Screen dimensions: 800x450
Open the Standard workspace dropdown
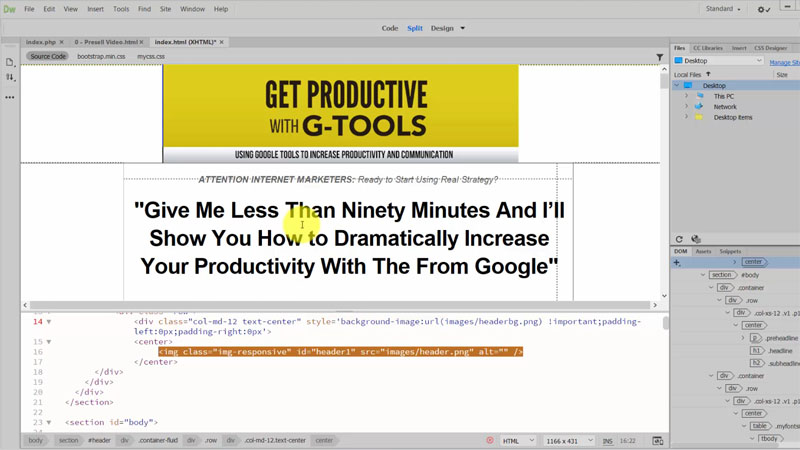click(723, 9)
